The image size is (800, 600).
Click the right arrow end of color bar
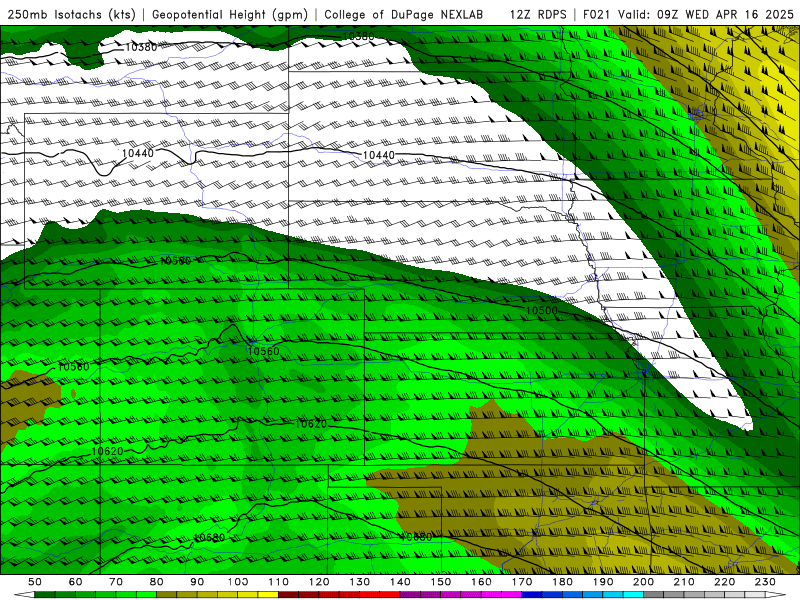click(776, 595)
